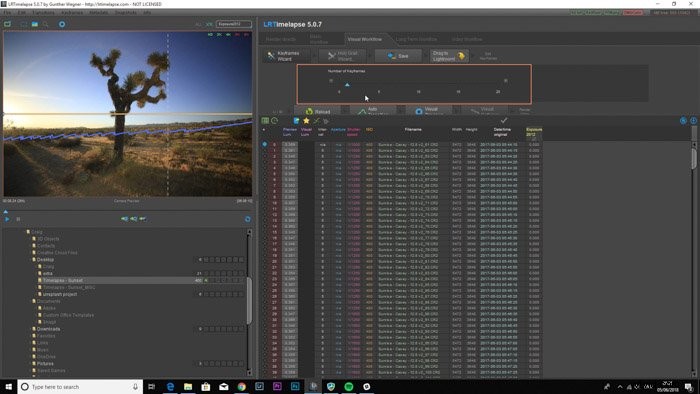The width and height of the screenshot is (700, 394).
Task: Click the blue document icon above table
Action: tap(296, 121)
